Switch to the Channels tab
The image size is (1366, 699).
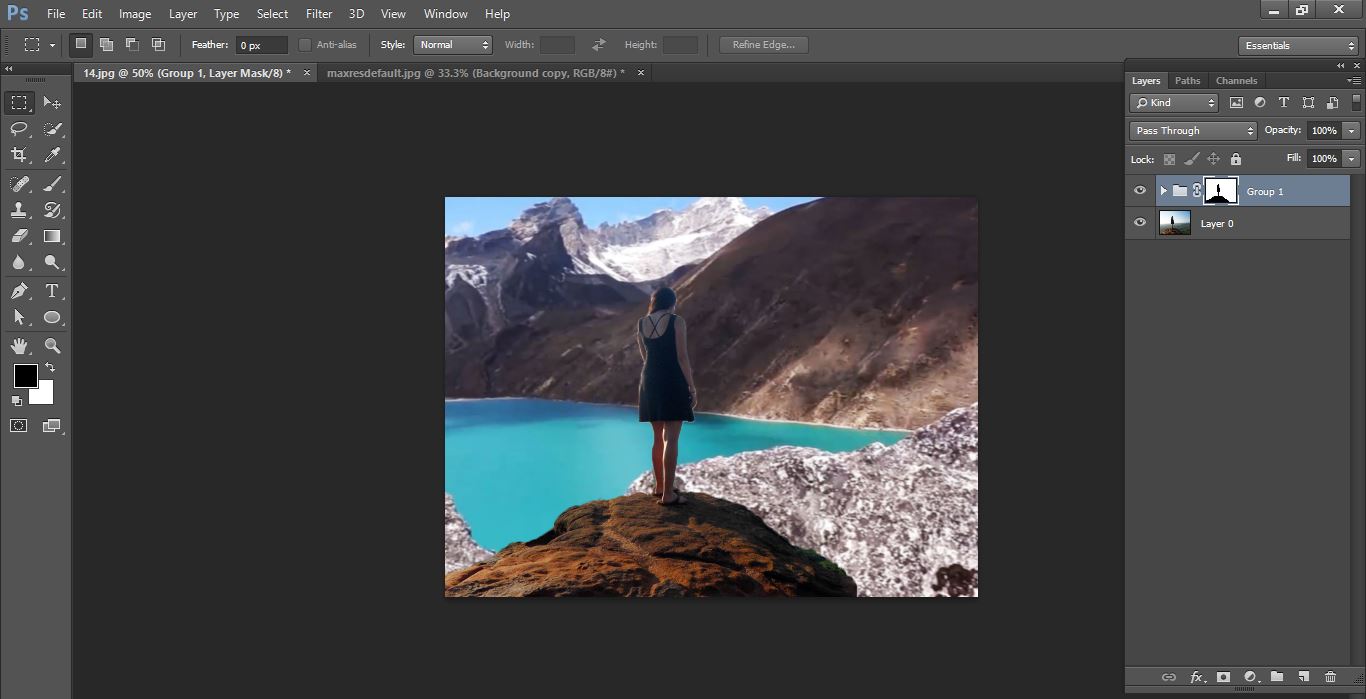click(x=1236, y=80)
